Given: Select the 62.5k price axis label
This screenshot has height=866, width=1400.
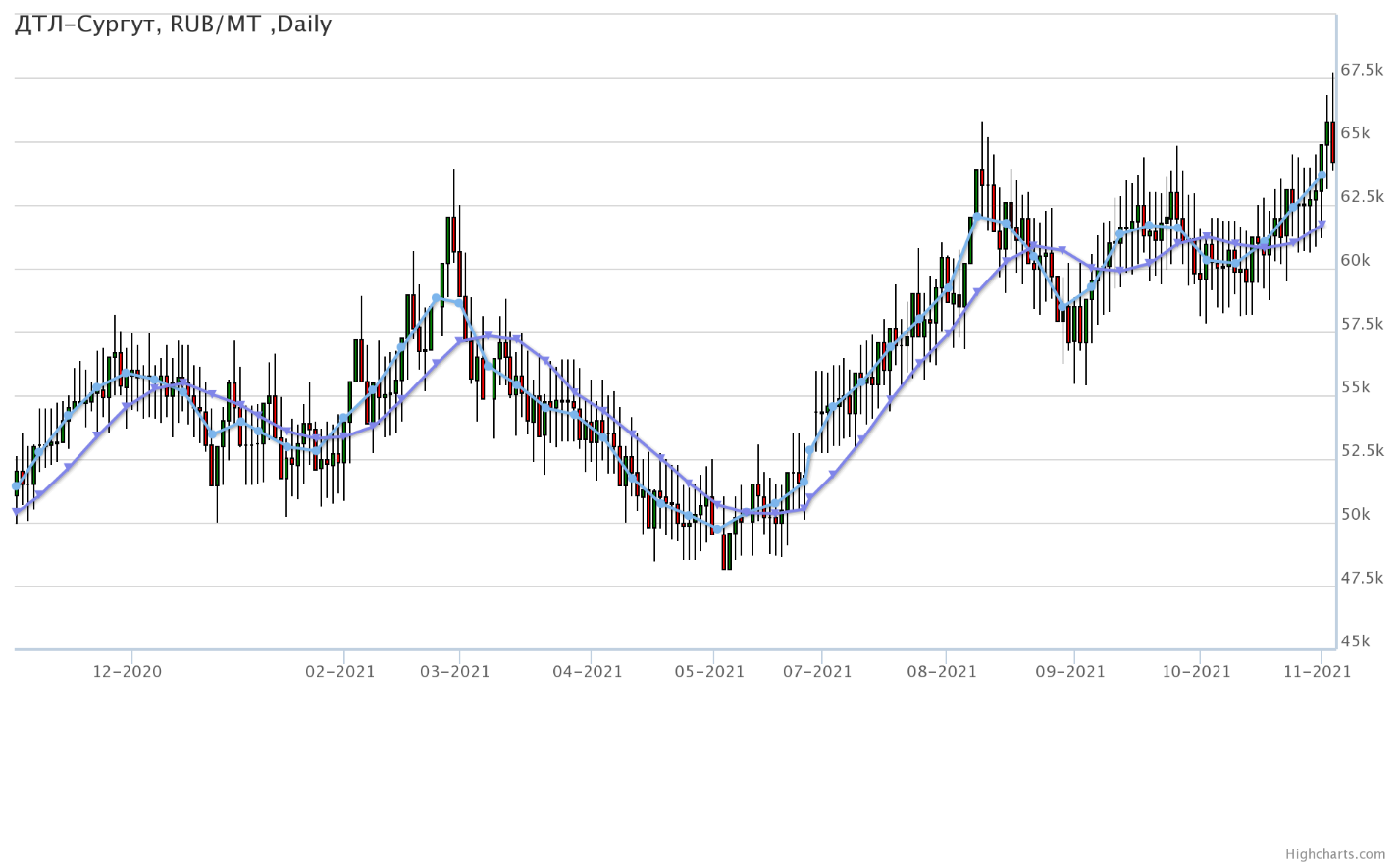Looking at the screenshot, I should [x=1362, y=197].
